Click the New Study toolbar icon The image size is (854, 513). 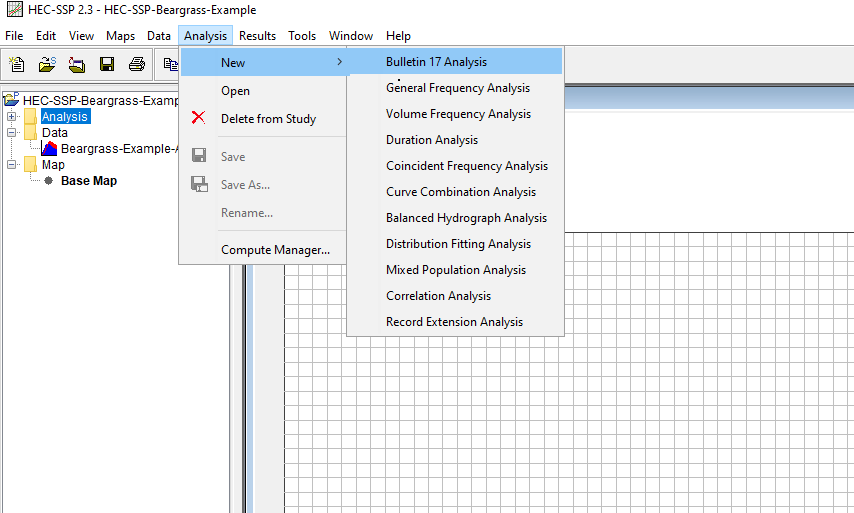[x=17, y=64]
